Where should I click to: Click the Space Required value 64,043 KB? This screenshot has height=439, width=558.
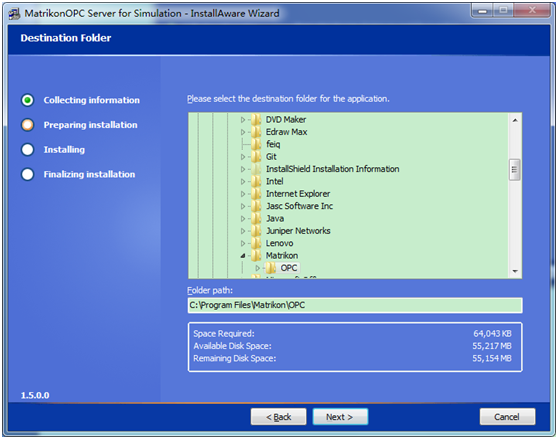(x=492, y=333)
